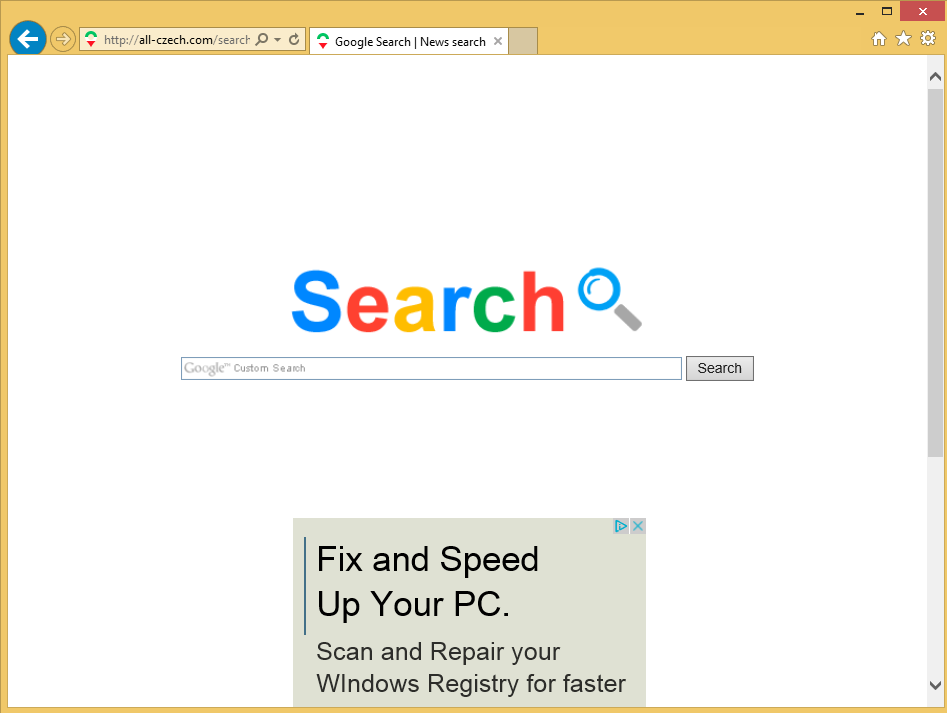The image size is (947, 713).
Task: Open the browser Home page icon
Action: 879,39
